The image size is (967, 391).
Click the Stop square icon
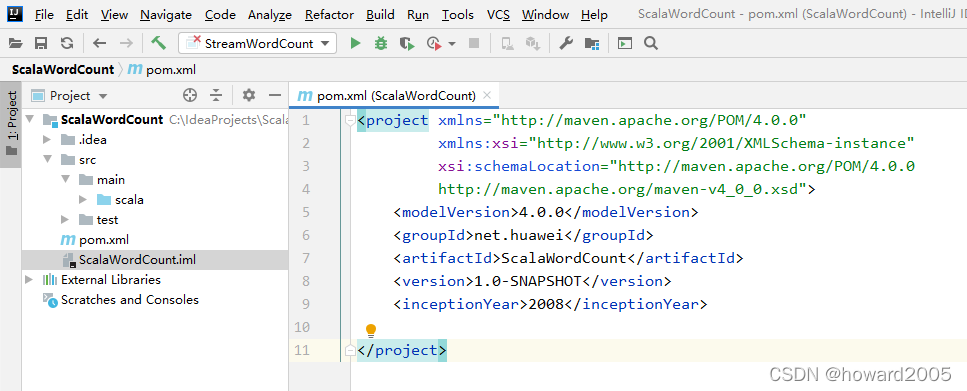[474, 43]
